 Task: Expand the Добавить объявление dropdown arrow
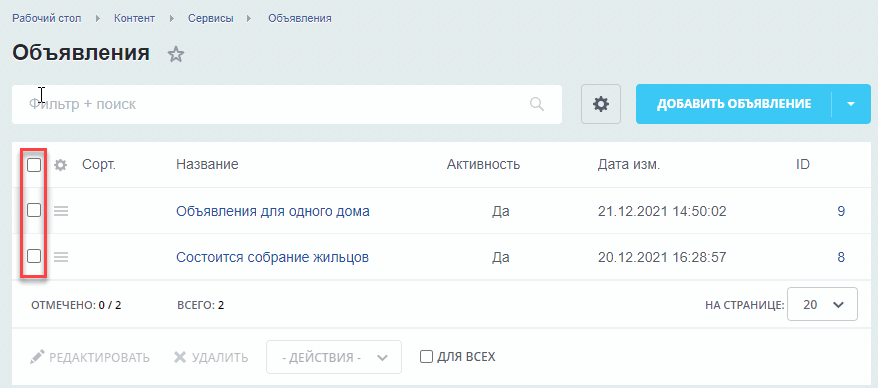click(851, 104)
